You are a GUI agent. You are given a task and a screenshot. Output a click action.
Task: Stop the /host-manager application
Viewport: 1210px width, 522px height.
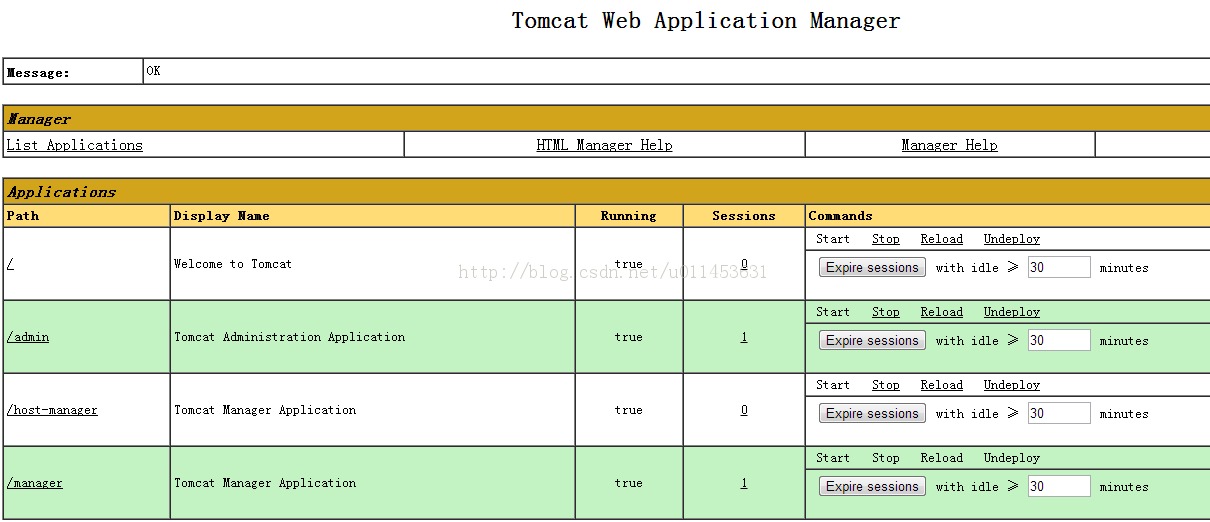pos(886,385)
